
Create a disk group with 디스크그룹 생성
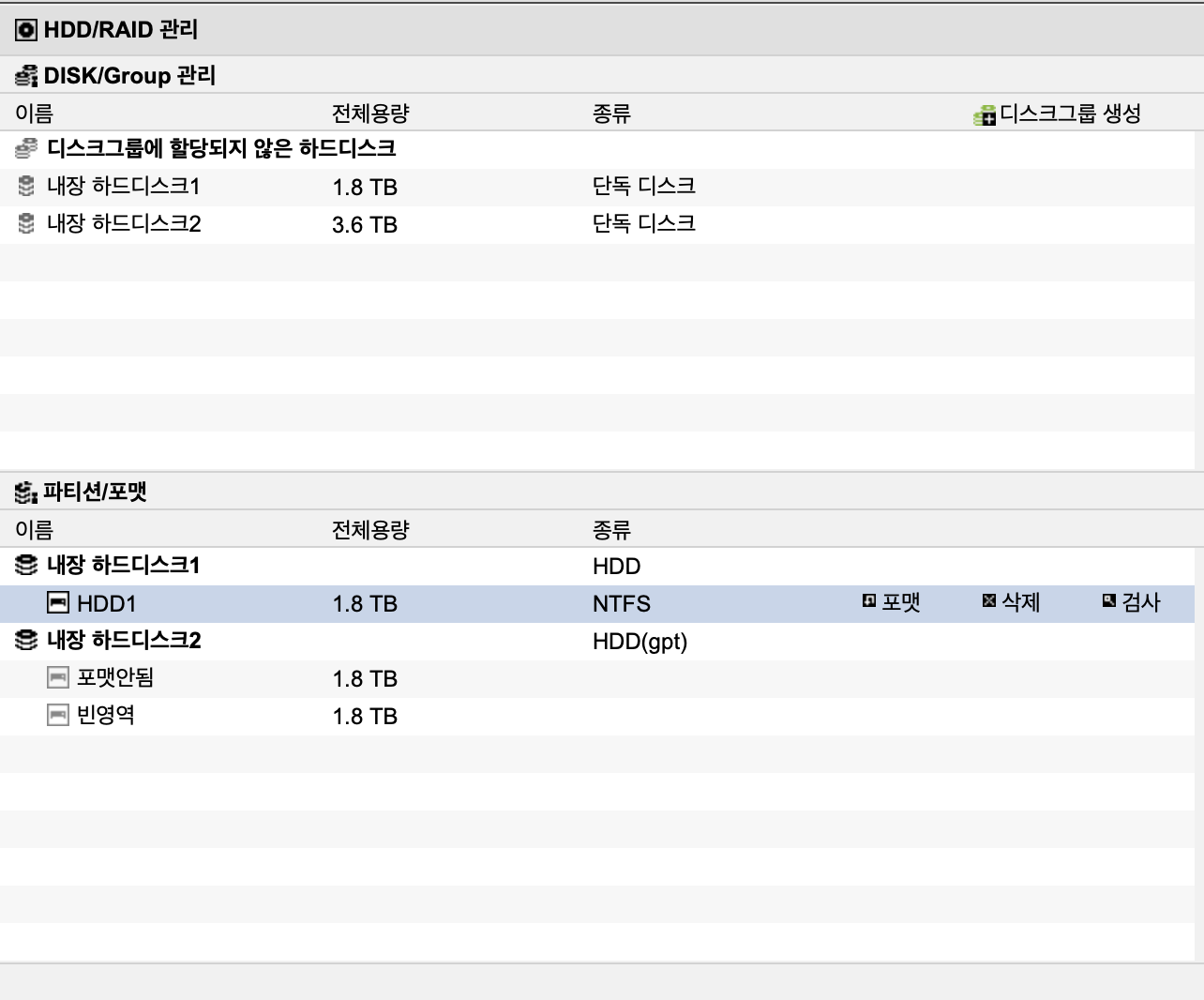click(x=1058, y=114)
